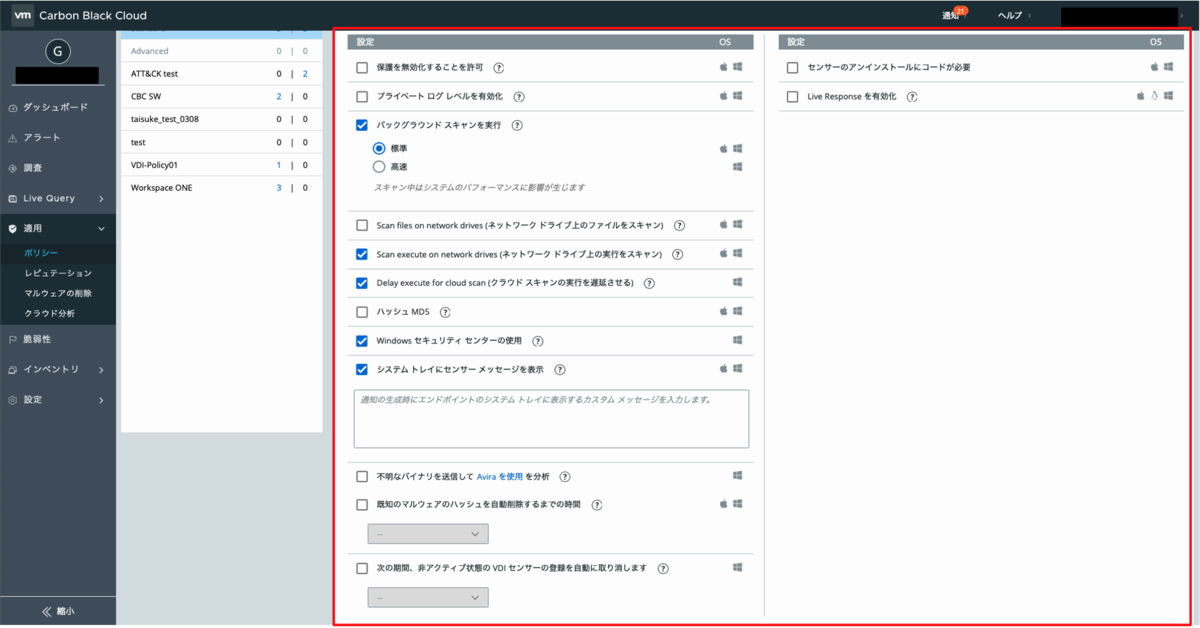This screenshot has height=628, width=1200.
Task: Click the ダッシュボード sidebar icon
Action: (x=12, y=107)
